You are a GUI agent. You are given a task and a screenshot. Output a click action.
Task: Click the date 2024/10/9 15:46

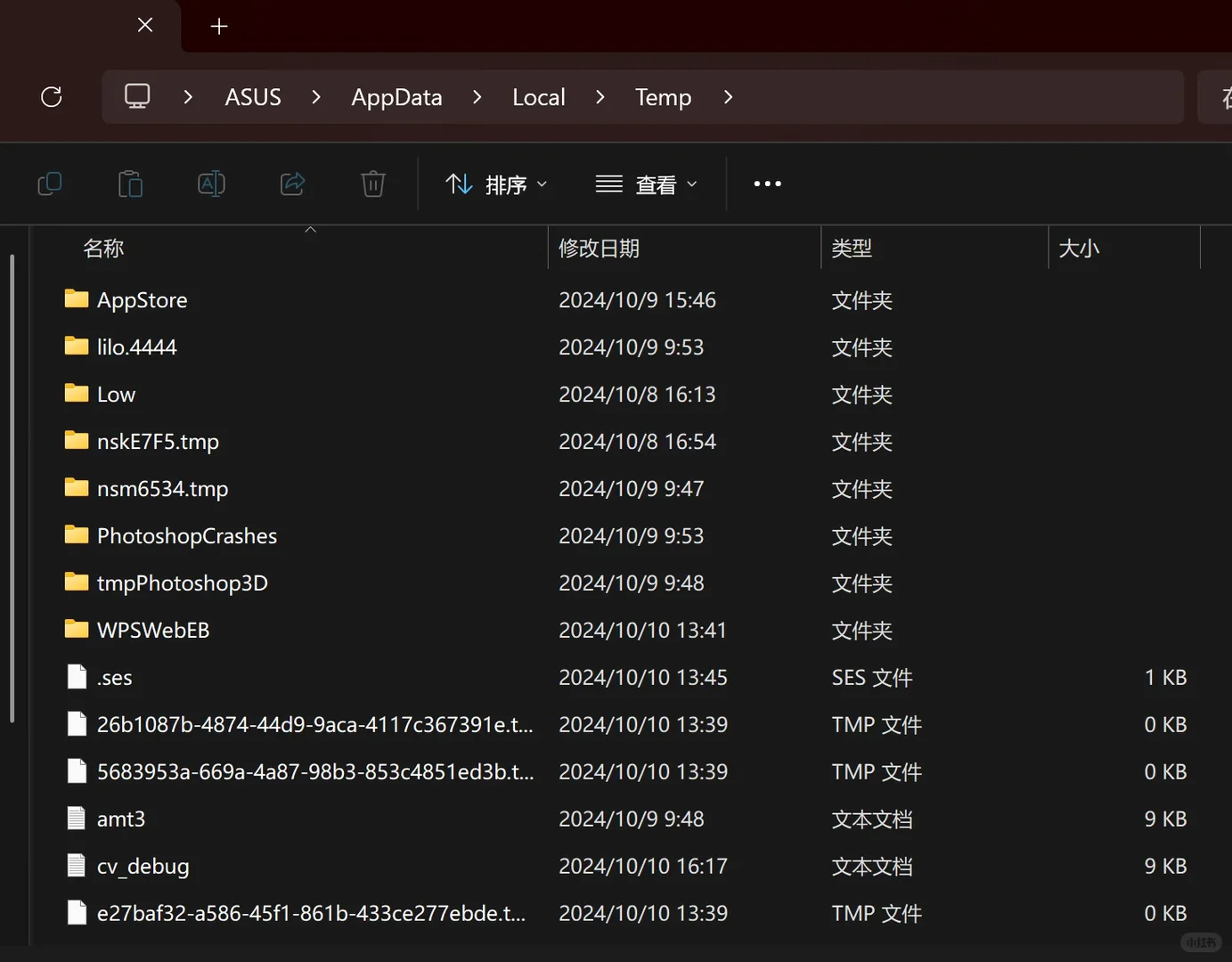point(637,300)
